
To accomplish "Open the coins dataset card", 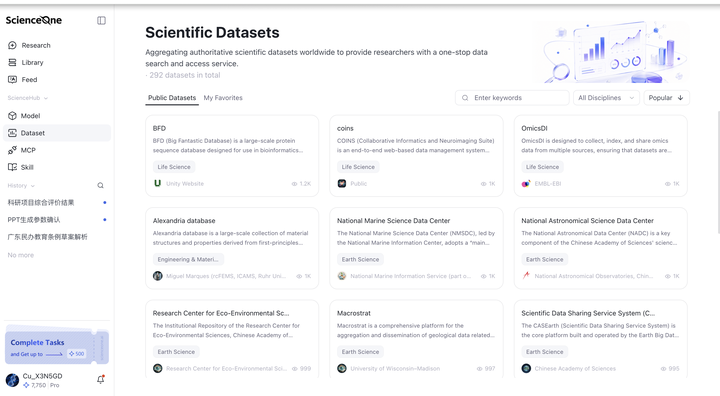I will coord(416,156).
